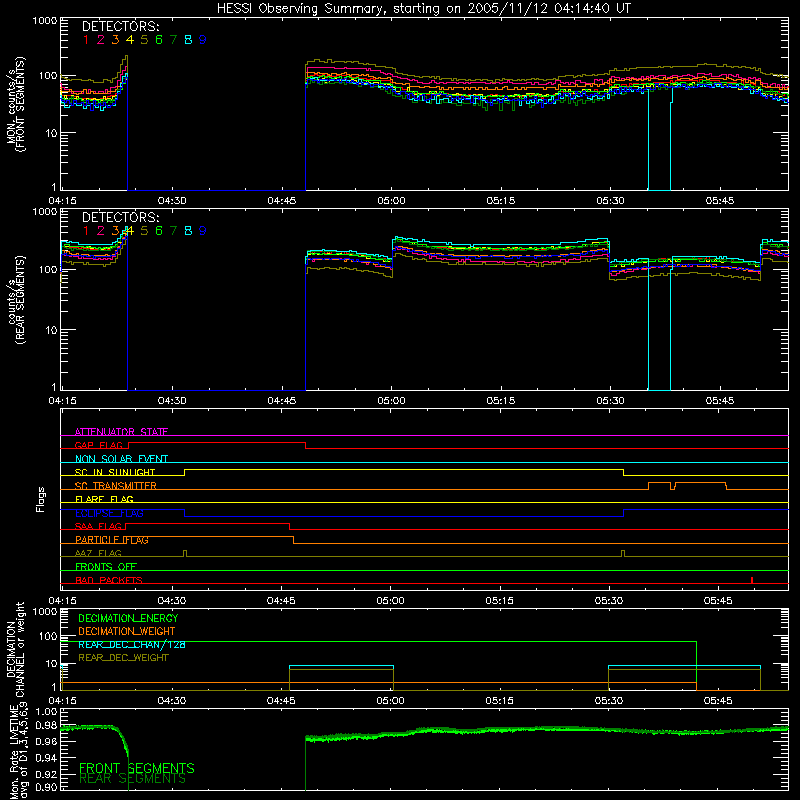This screenshot has width=800, height=800.
Task: Select the DETECTORS: label in the front segments plot
Action: click(x=120, y=26)
